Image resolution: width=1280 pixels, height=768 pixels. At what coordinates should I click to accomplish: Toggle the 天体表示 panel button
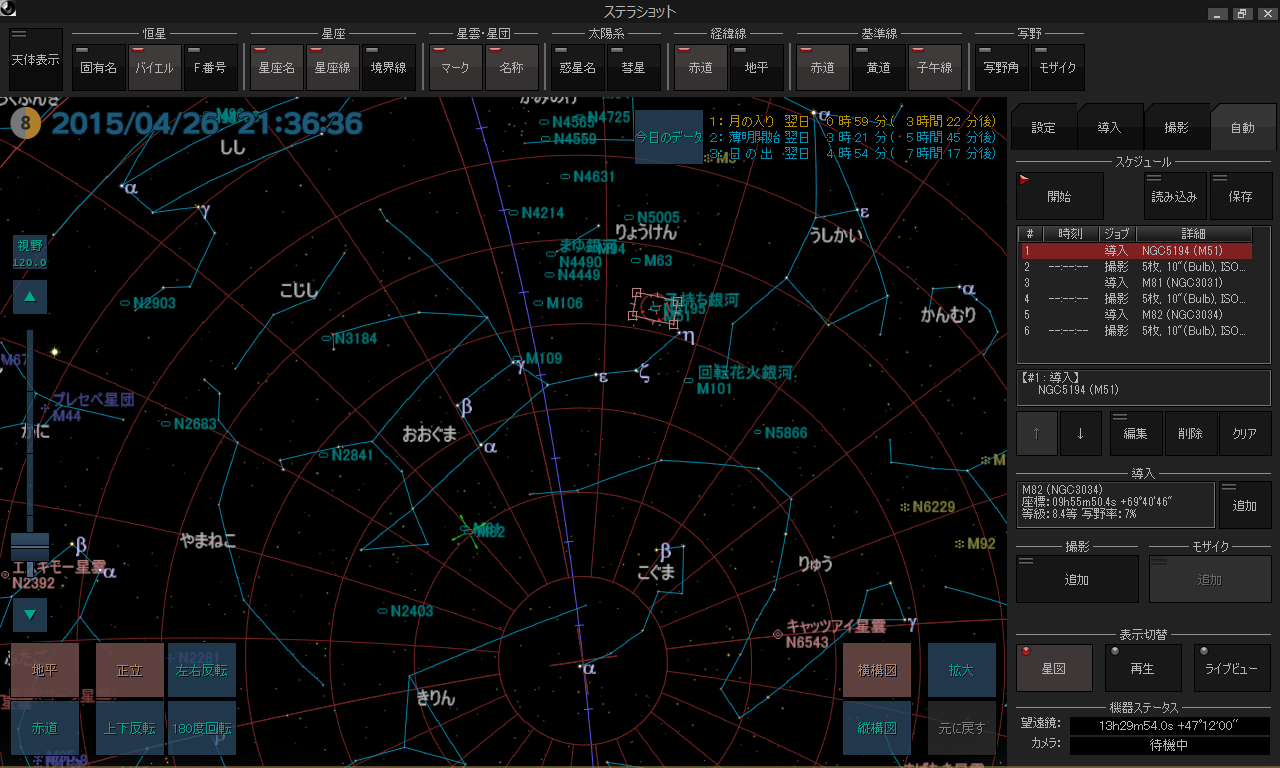[x=35, y=60]
